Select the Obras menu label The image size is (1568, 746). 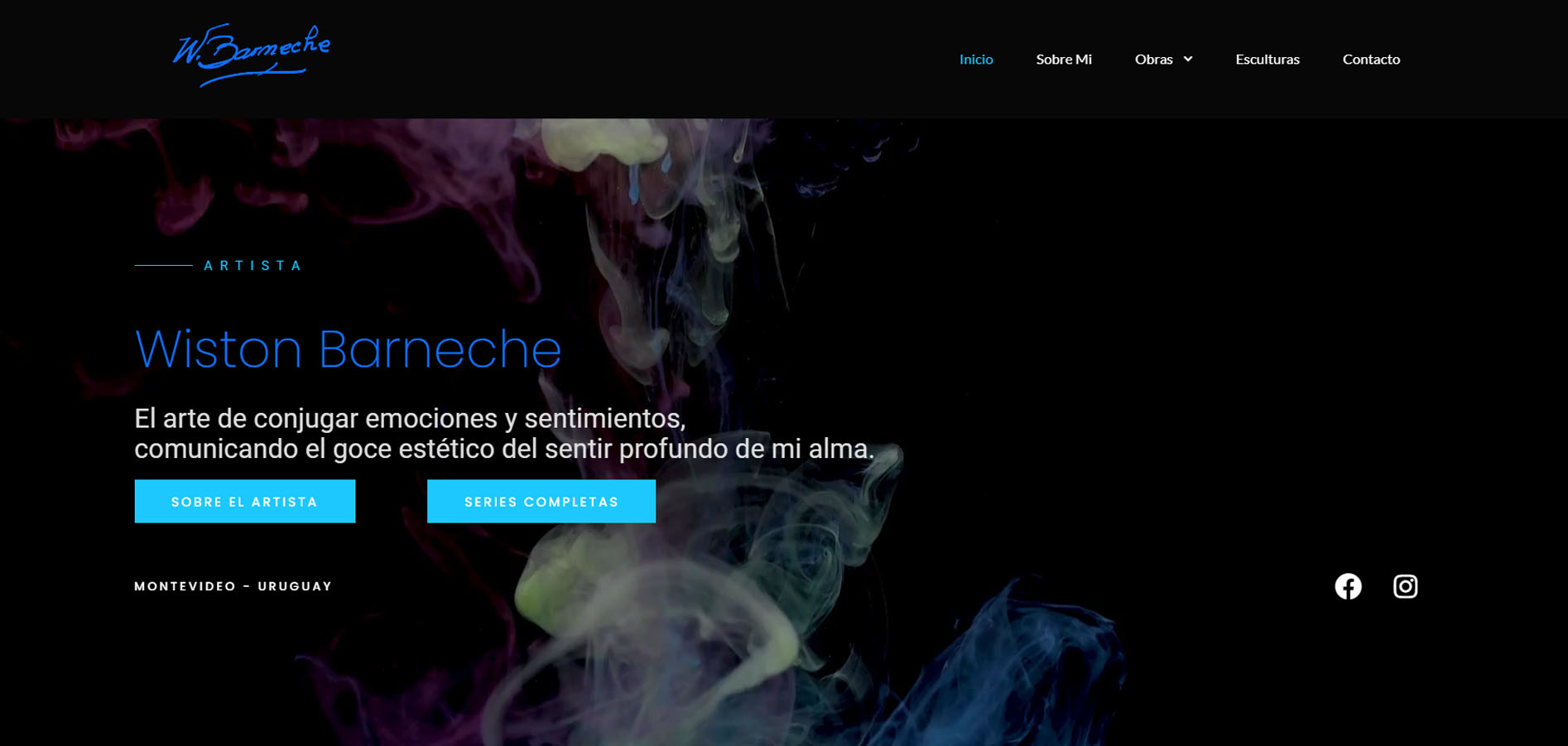coord(1153,59)
